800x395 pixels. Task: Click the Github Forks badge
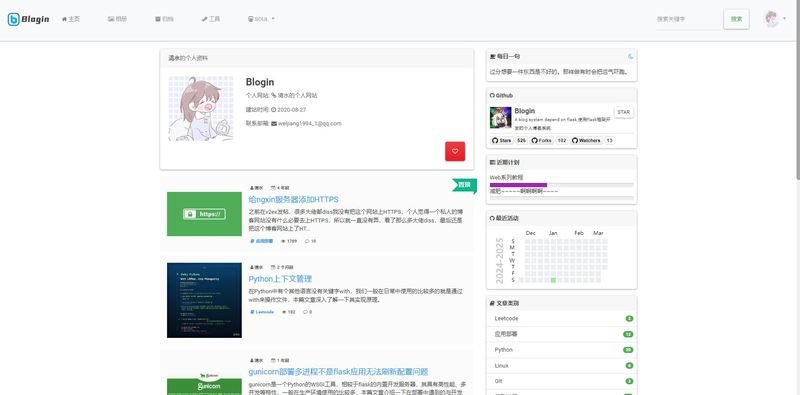pos(542,140)
